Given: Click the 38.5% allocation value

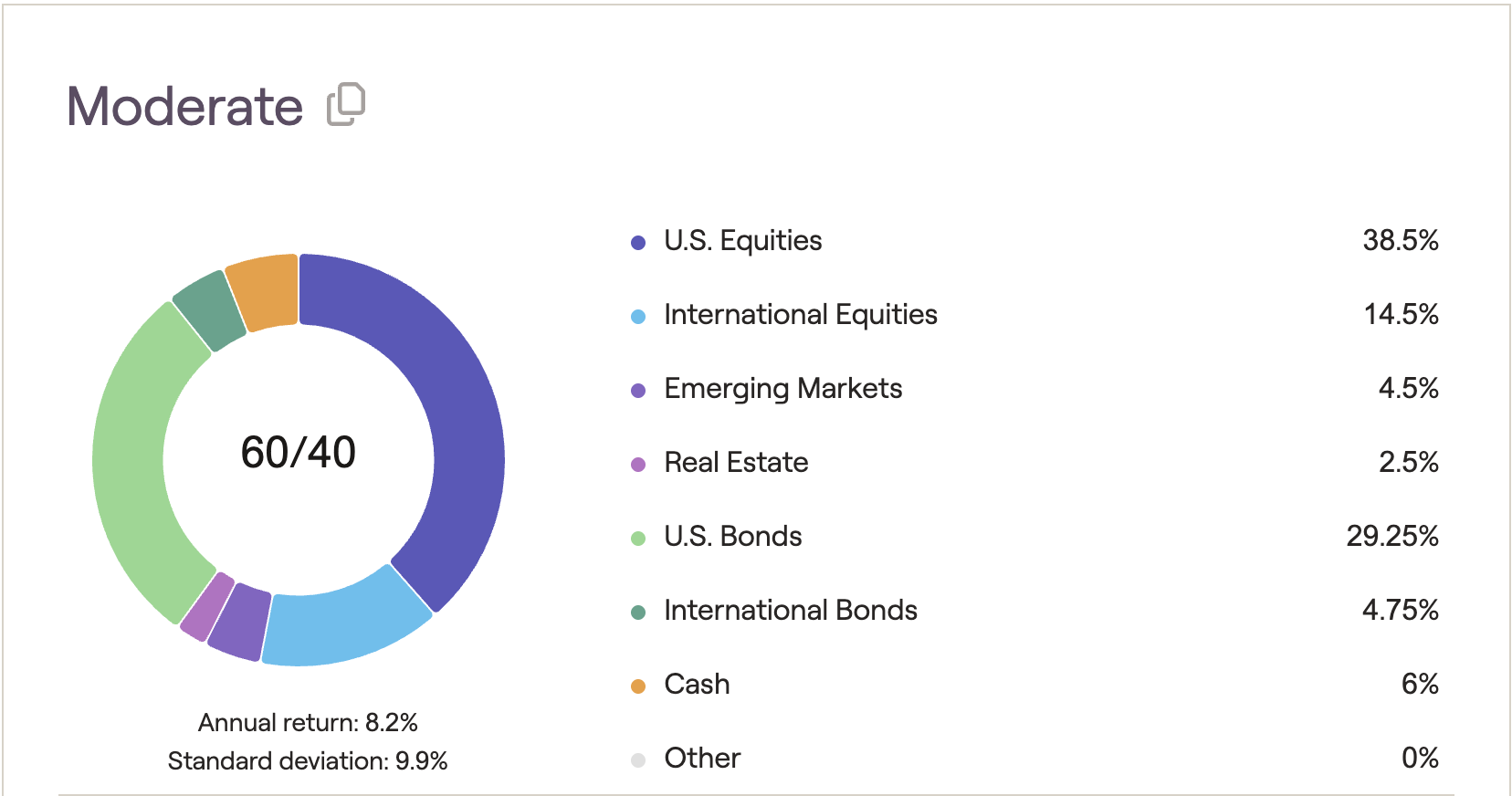Looking at the screenshot, I should coord(1400,241).
